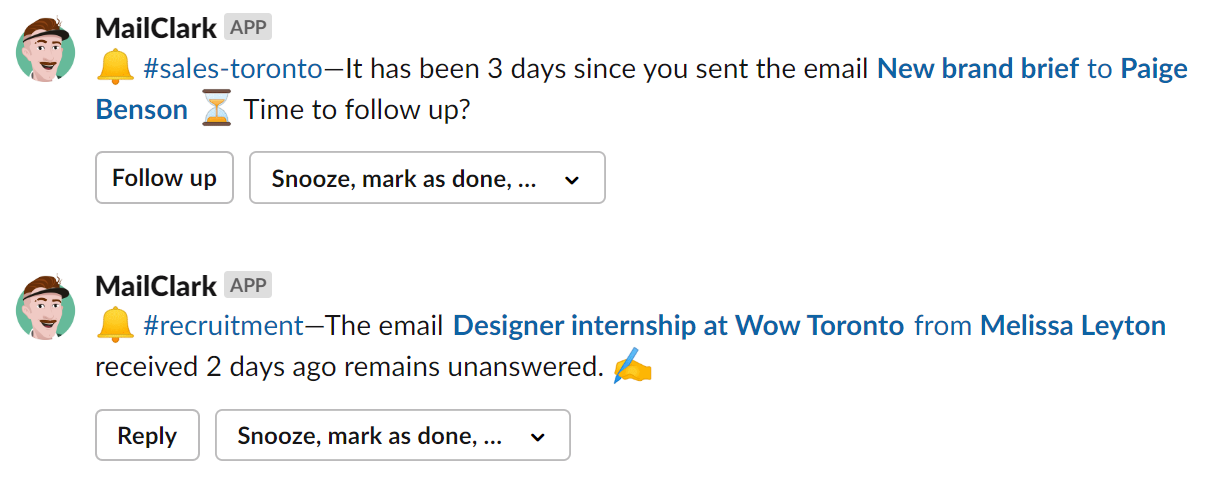Viewport: 1222px width, 485px height.
Task: Click the writing hand emoji after unanswered
Action: pos(632,367)
